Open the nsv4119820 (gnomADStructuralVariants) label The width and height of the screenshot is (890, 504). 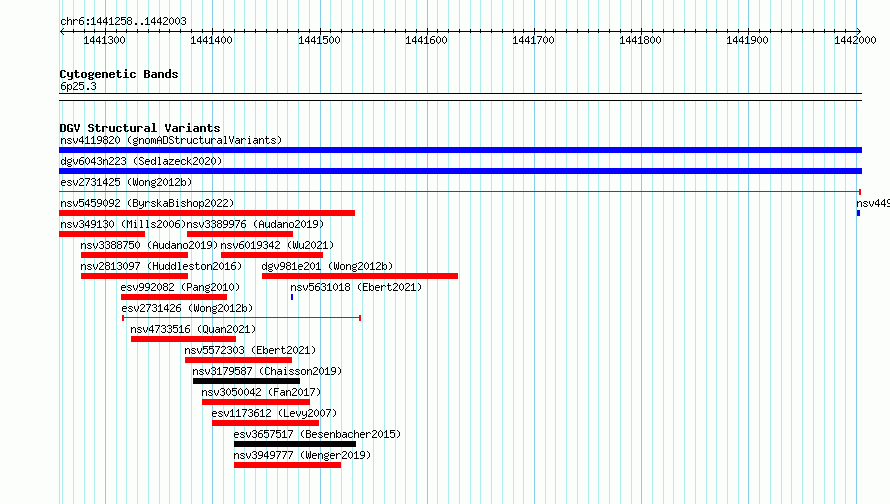[x=171, y=140]
